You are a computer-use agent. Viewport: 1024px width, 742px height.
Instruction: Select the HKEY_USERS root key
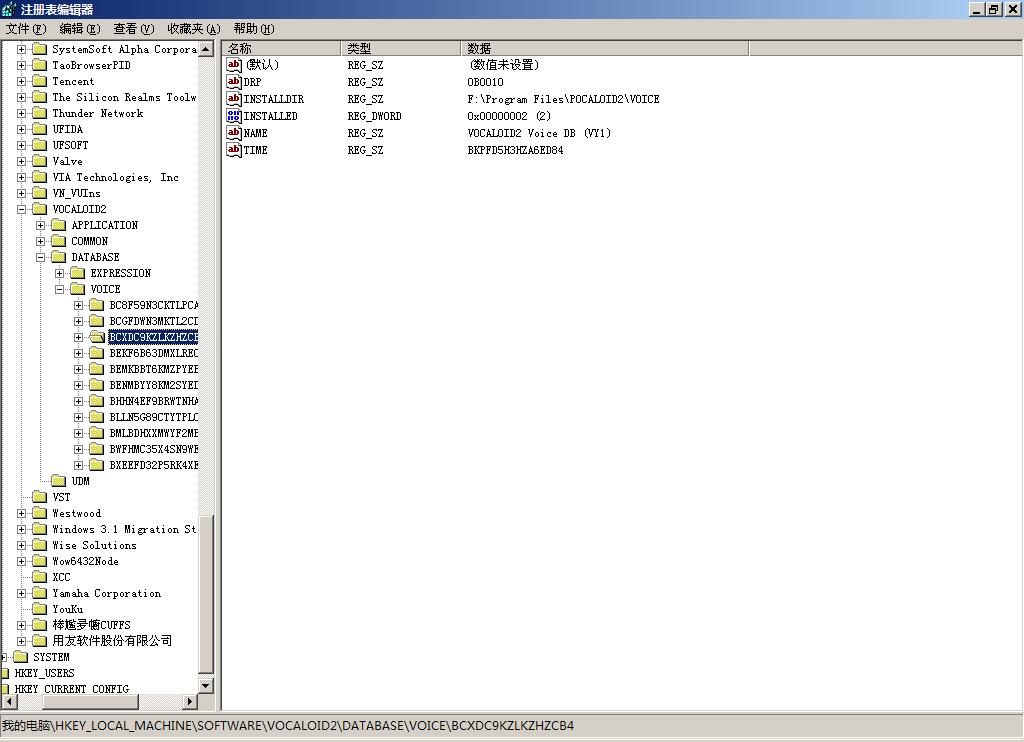click(44, 673)
